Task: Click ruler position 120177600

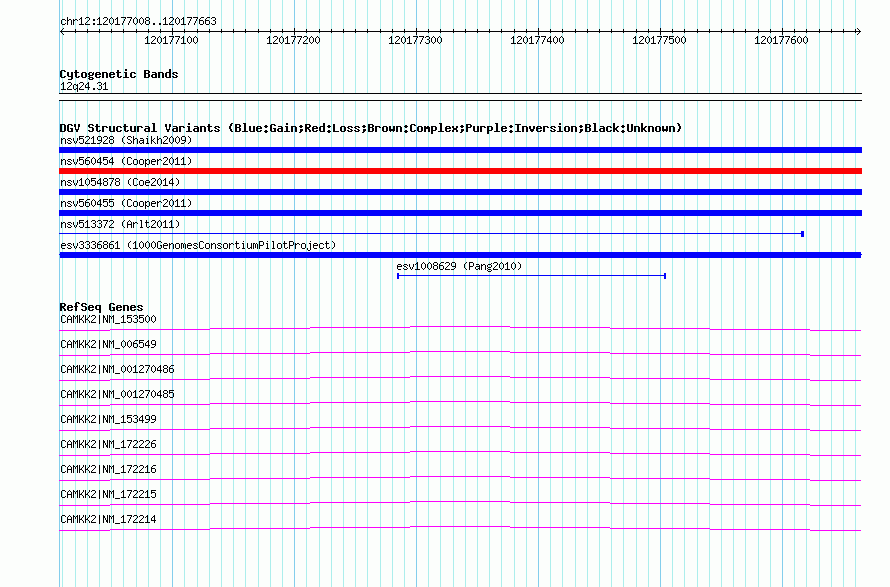Action: 782,40
